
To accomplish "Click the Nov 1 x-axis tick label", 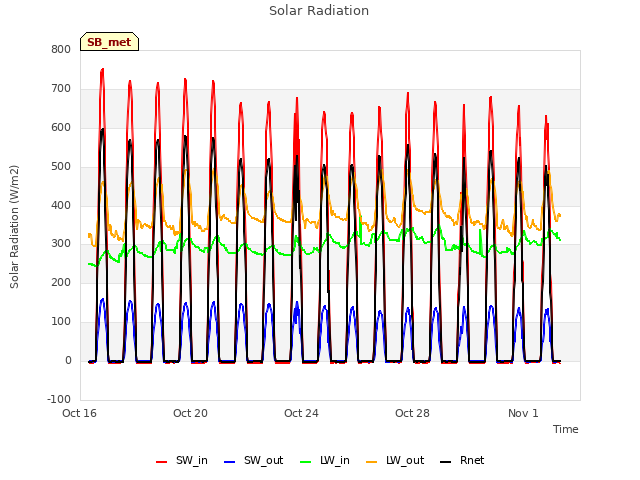I will pyautogui.click(x=523, y=413).
